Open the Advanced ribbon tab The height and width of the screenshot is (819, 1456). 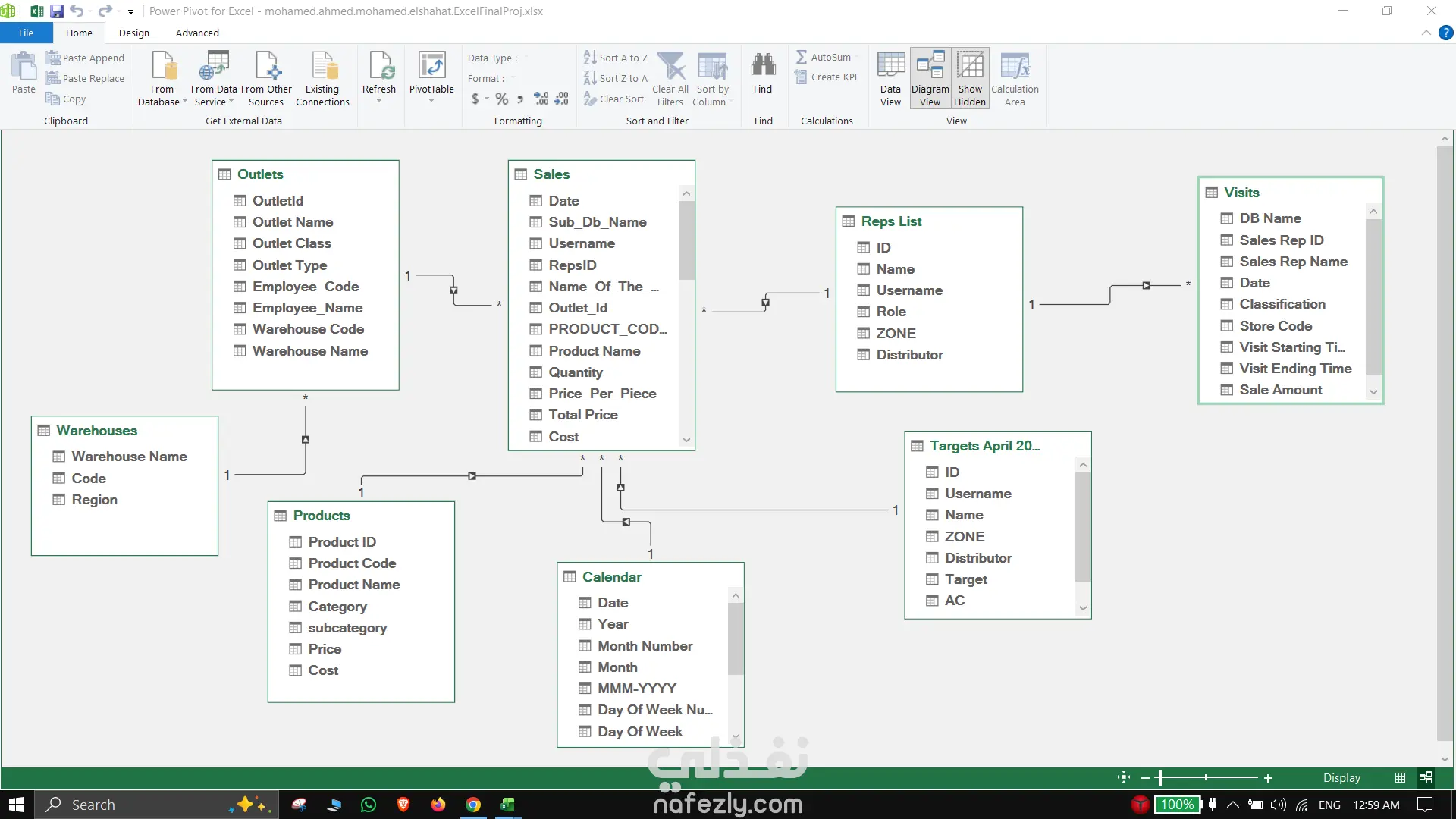point(197,33)
